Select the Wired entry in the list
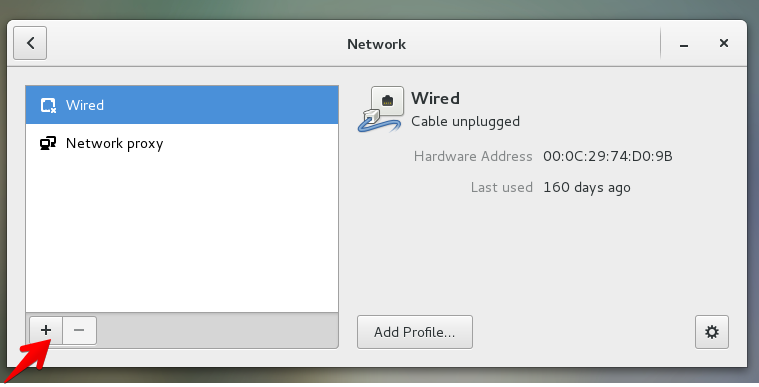 point(182,105)
